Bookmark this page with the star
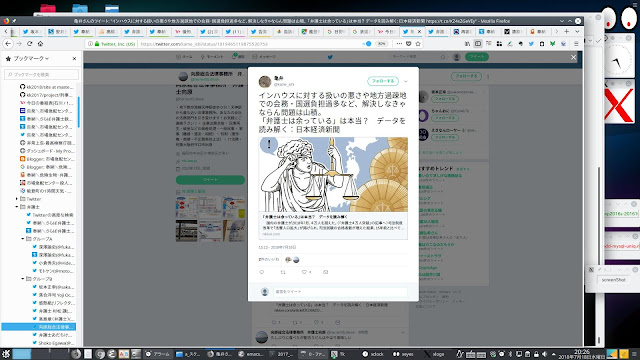 coord(418,44)
